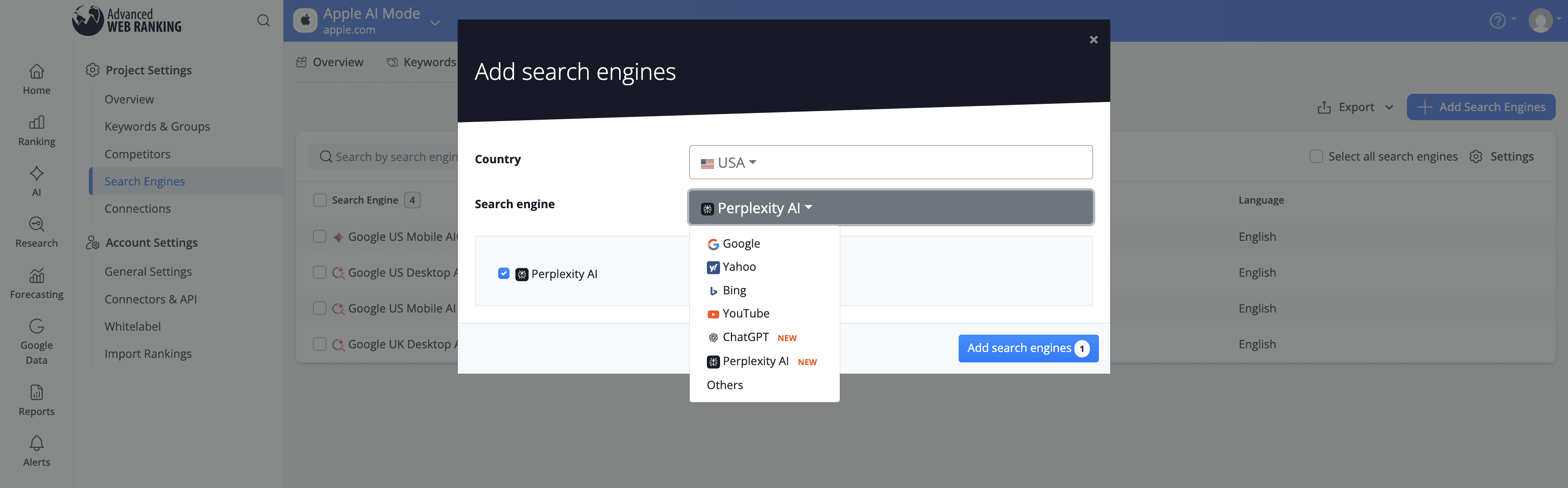Screen dimensions: 1568x488
Task: Uncheck the Perplexity AI checkbox
Action: pos(504,273)
